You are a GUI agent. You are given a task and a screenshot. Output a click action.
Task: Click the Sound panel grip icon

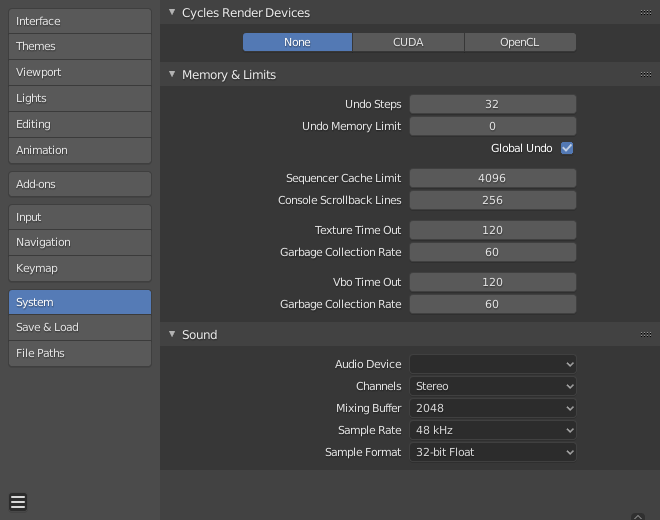[x=646, y=335]
